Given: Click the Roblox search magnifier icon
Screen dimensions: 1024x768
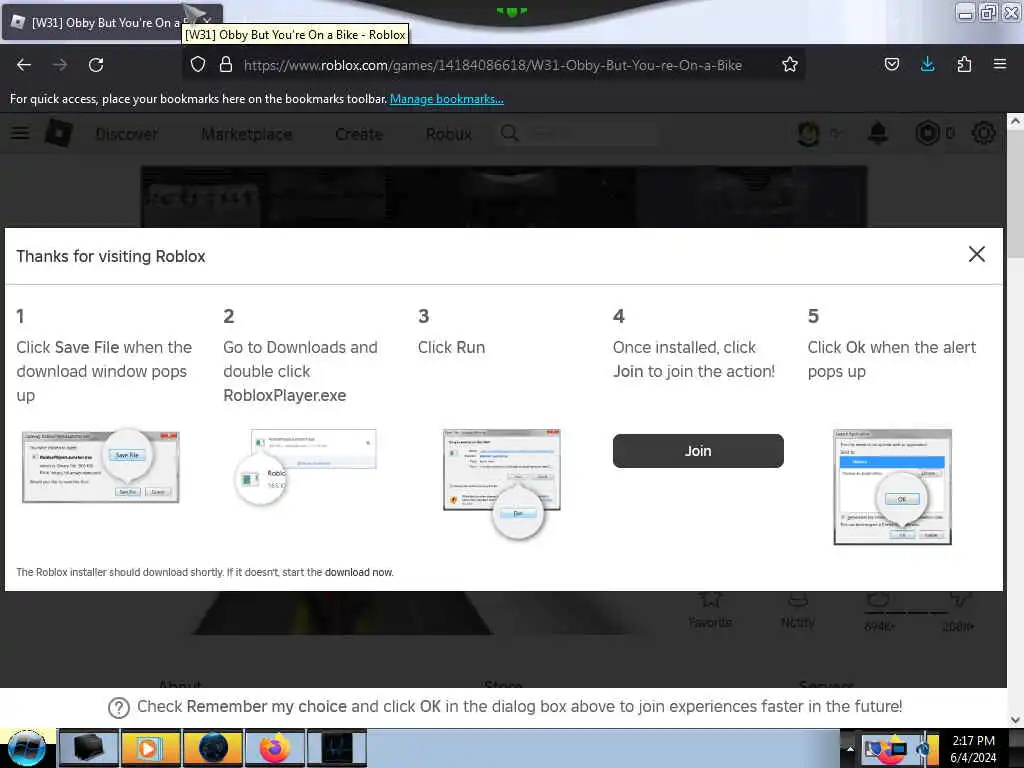Looking at the screenshot, I should pyautogui.click(x=509, y=133).
